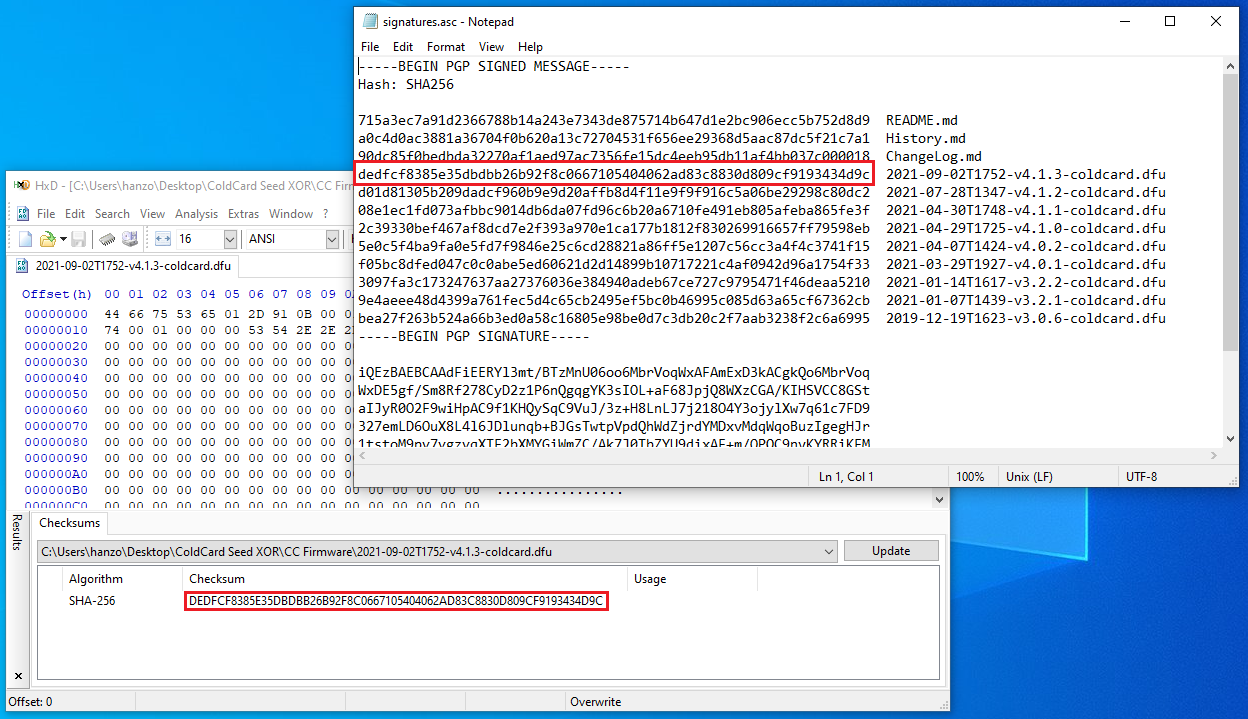
Task: Click the README.md filename in Notepad
Action: 922,120
